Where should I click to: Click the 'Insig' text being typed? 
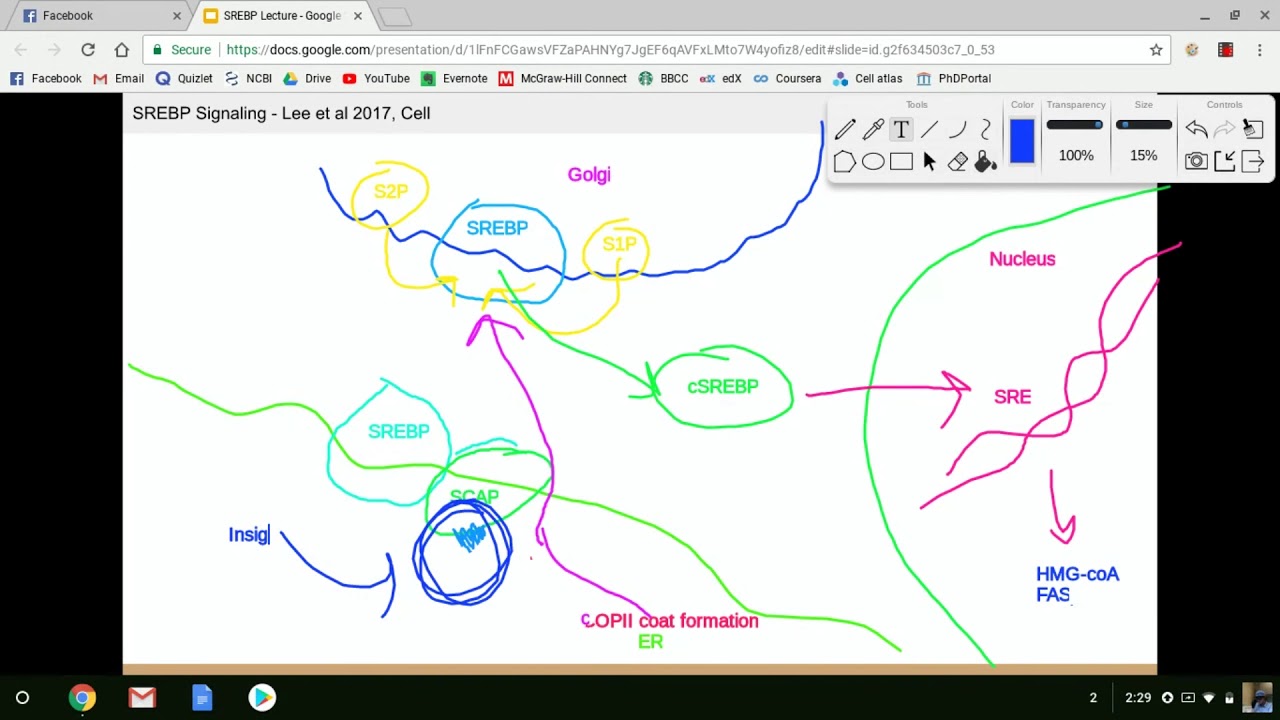click(x=248, y=535)
